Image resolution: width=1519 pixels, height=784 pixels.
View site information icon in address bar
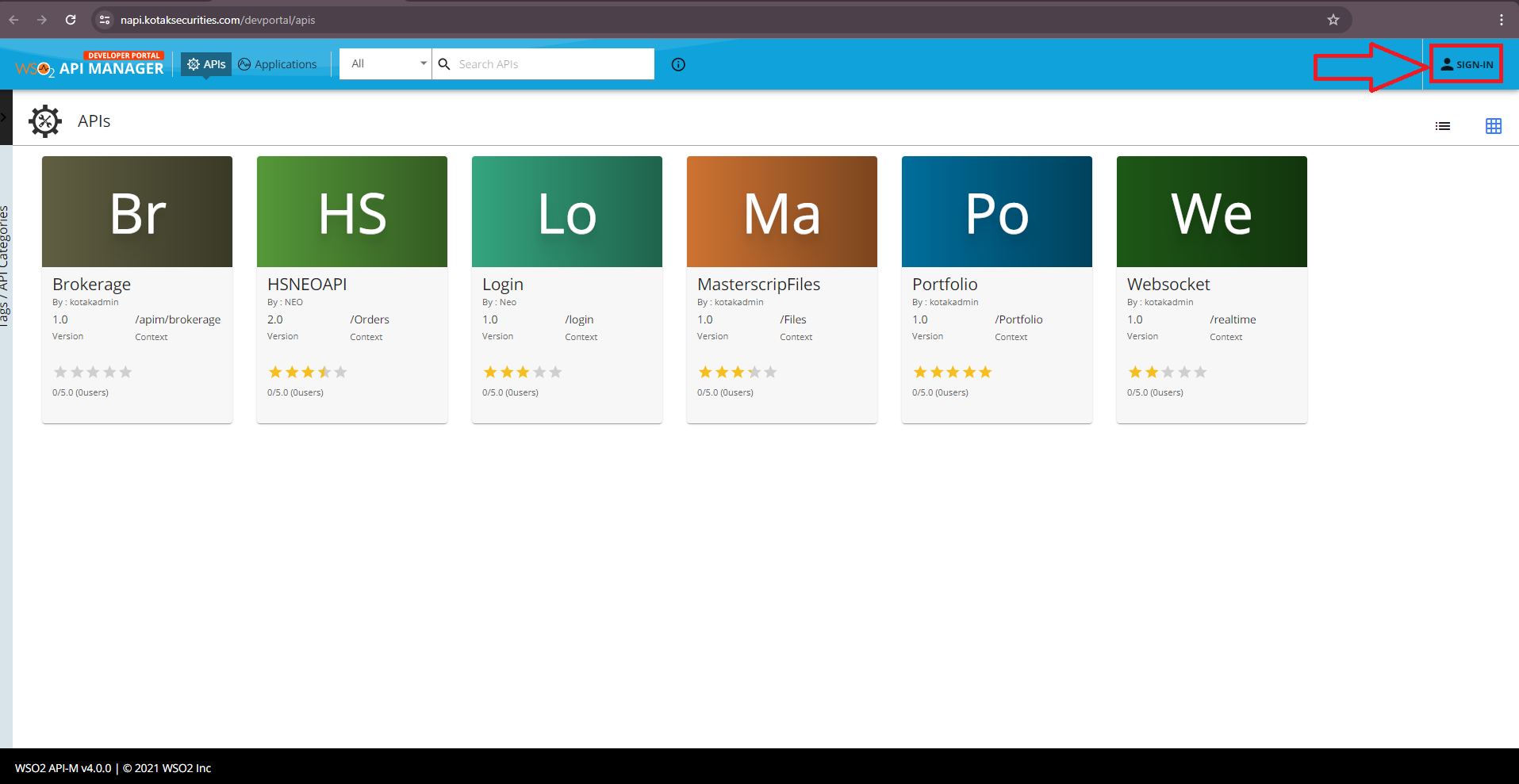point(105,20)
